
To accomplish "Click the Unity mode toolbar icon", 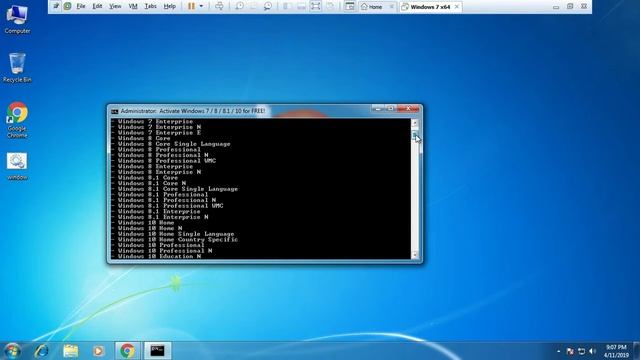I will tap(330, 6).
